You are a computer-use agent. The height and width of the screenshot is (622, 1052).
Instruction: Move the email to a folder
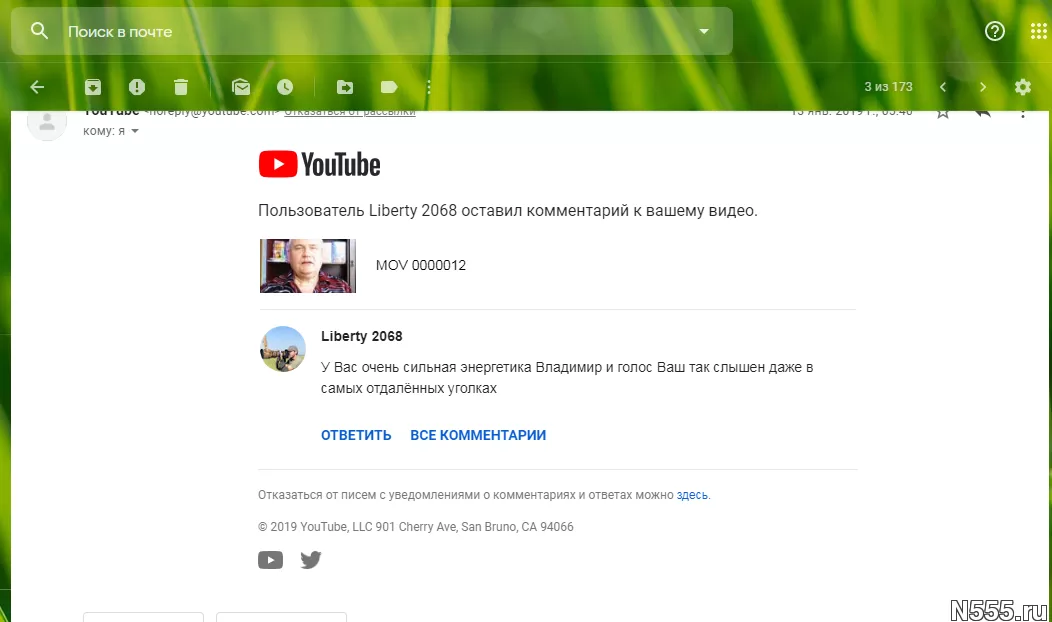(x=345, y=87)
